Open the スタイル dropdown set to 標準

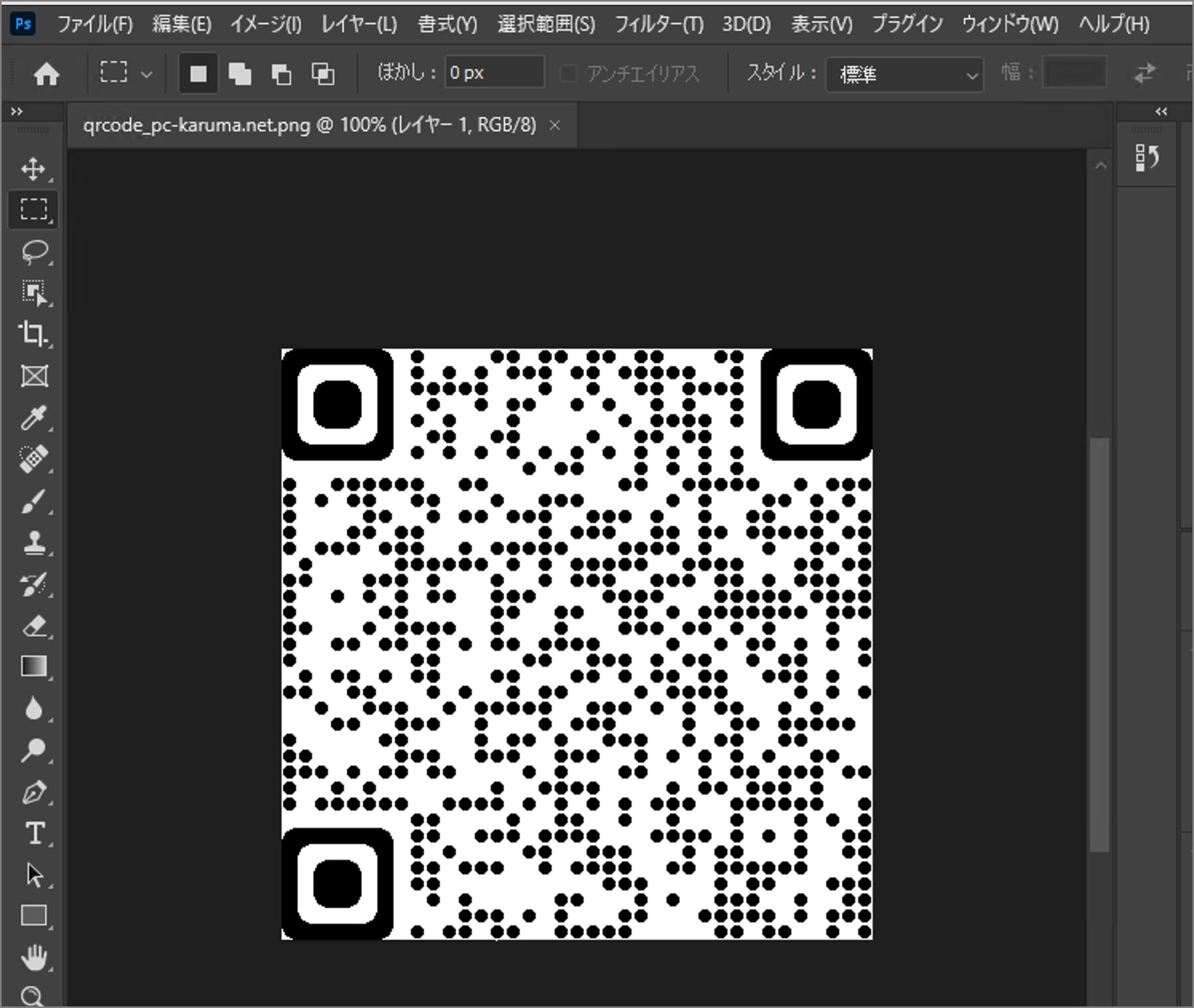click(903, 74)
